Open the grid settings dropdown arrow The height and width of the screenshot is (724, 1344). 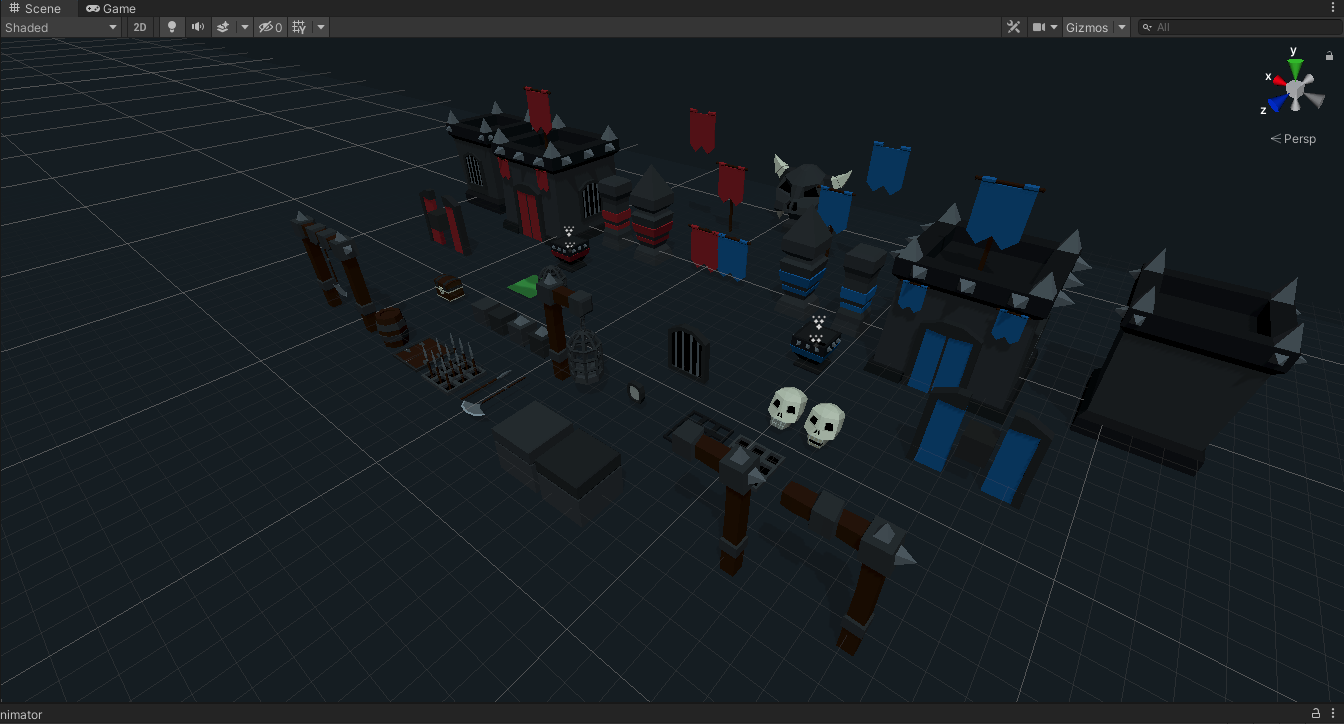click(321, 27)
